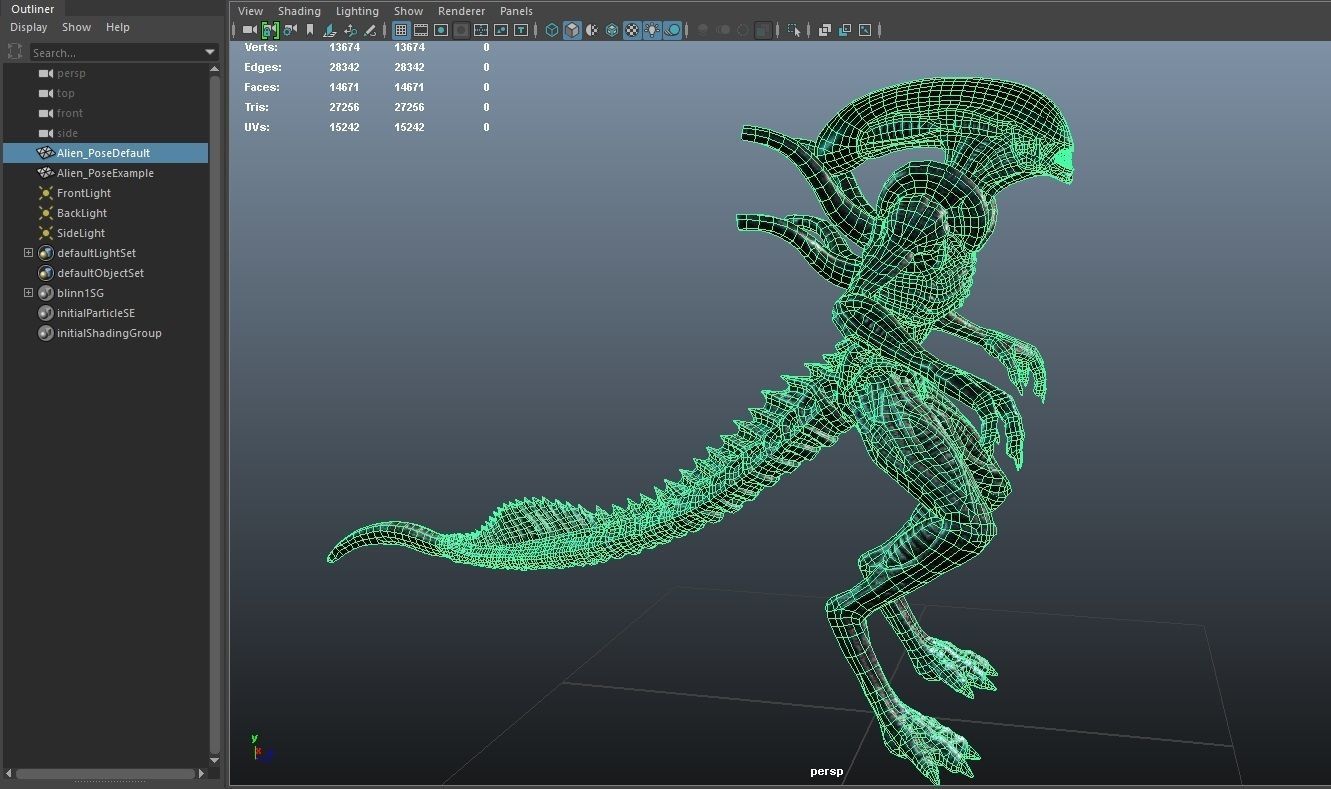Open the Shading menu
The height and width of the screenshot is (789, 1331).
(299, 11)
